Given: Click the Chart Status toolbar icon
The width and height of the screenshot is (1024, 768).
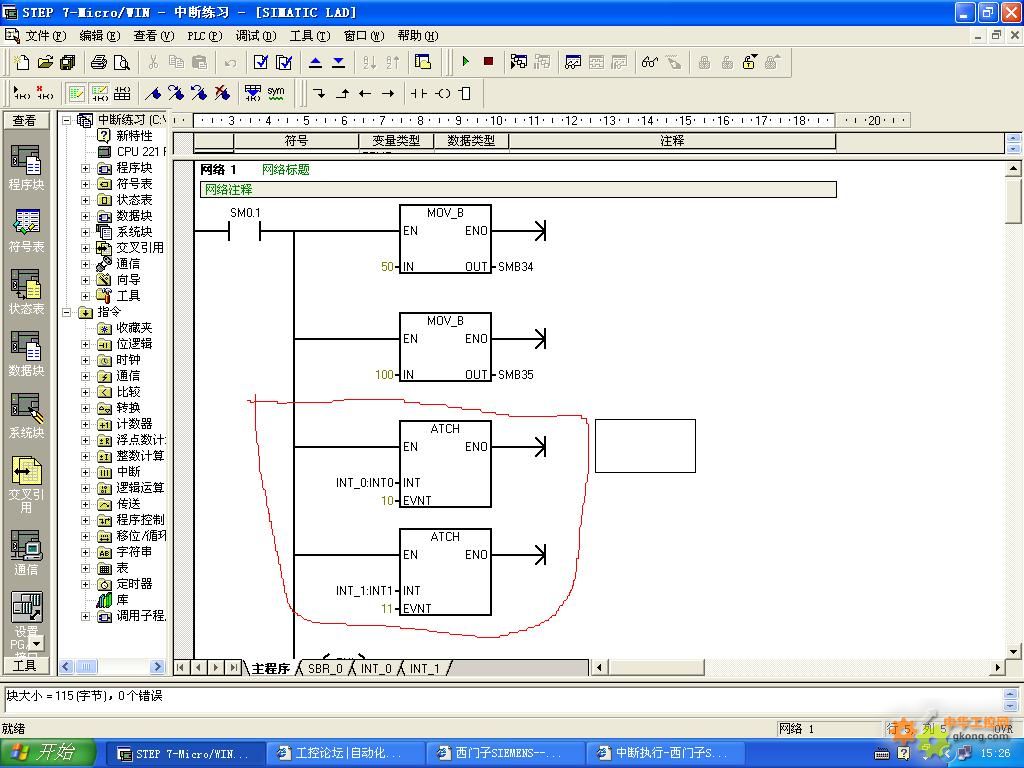Looking at the screenshot, I should point(573,62).
